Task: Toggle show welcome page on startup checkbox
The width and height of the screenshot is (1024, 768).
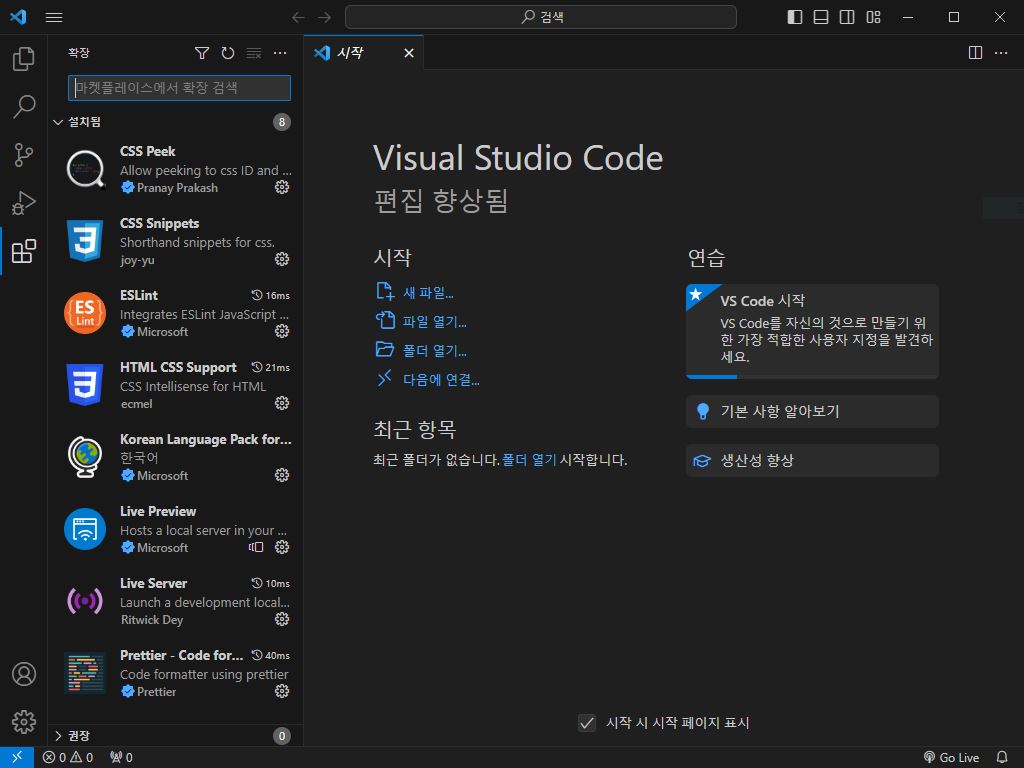Action: [587, 723]
